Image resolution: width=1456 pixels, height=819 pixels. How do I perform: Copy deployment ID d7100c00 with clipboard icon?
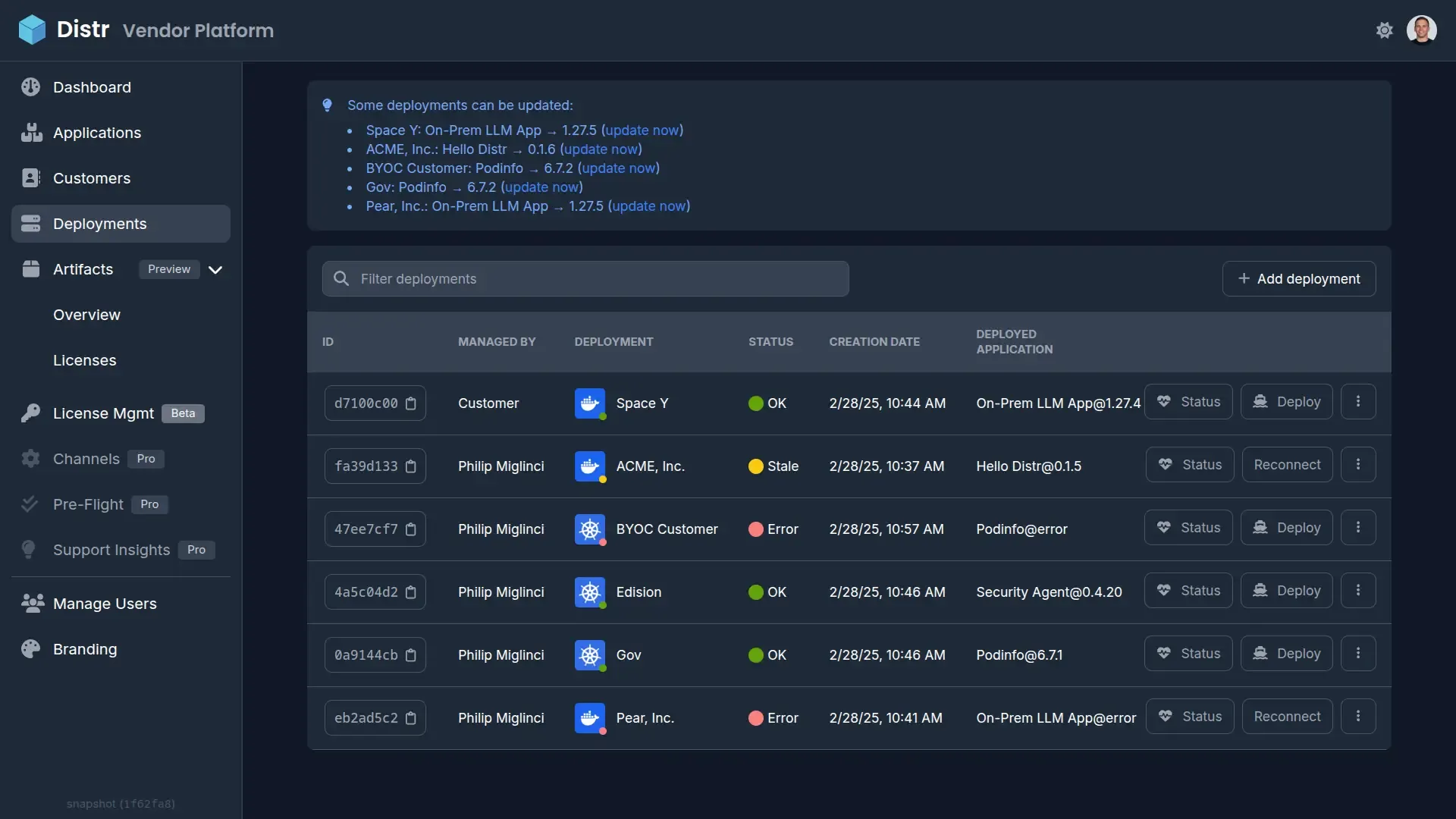click(412, 403)
